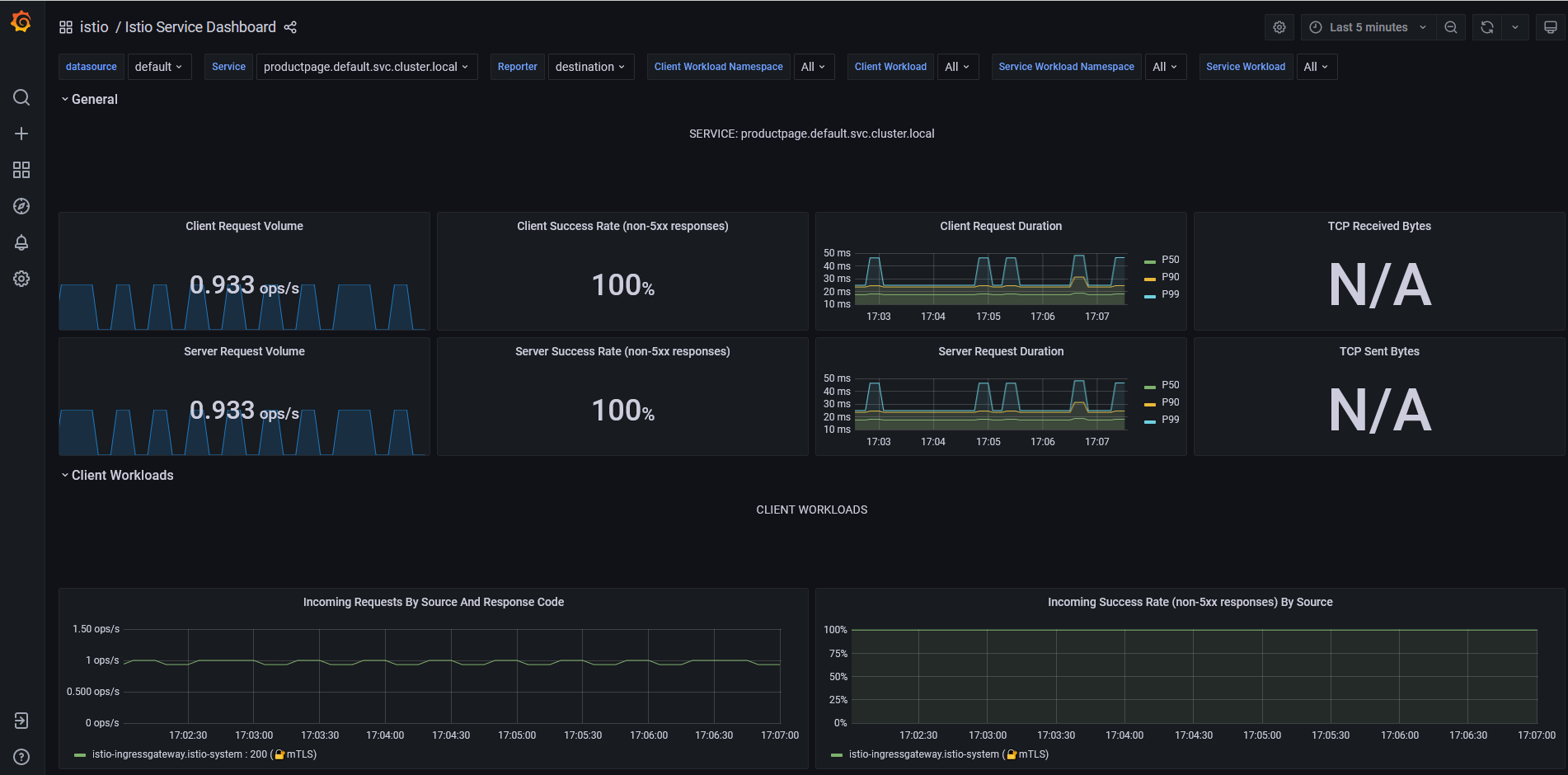Click the Sign in arrow icon
The image size is (1568, 775).
coord(21,721)
